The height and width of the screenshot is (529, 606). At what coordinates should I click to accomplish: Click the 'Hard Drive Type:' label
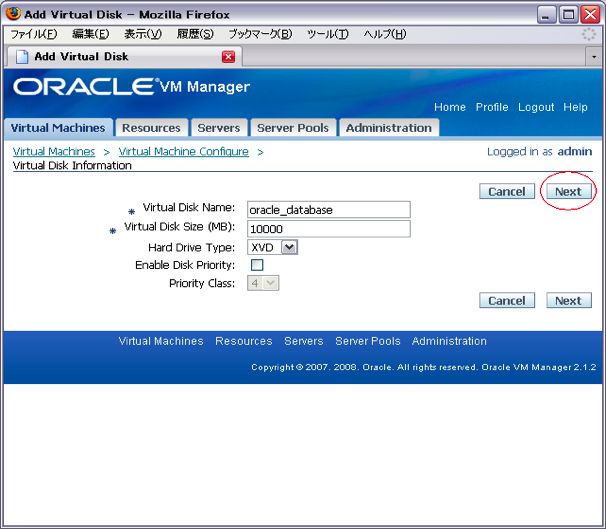tap(191, 247)
